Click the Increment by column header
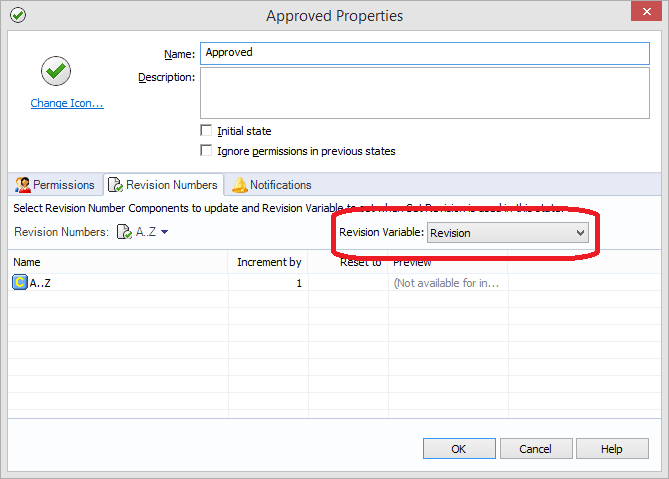Screen dimensions: 669x479 click(x=268, y=262)
